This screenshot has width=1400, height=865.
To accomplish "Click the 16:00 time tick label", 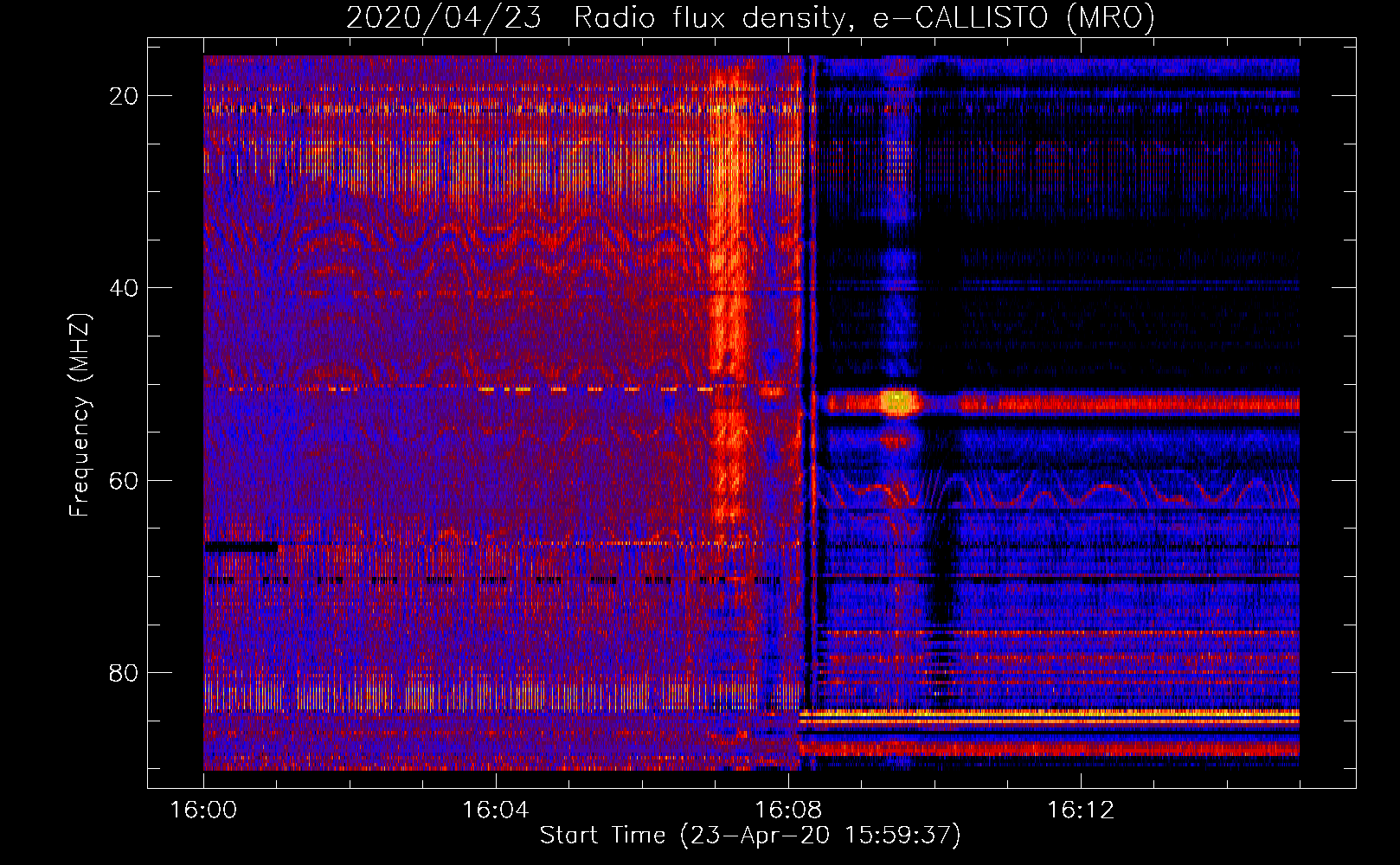I will (x=204, y=810).
